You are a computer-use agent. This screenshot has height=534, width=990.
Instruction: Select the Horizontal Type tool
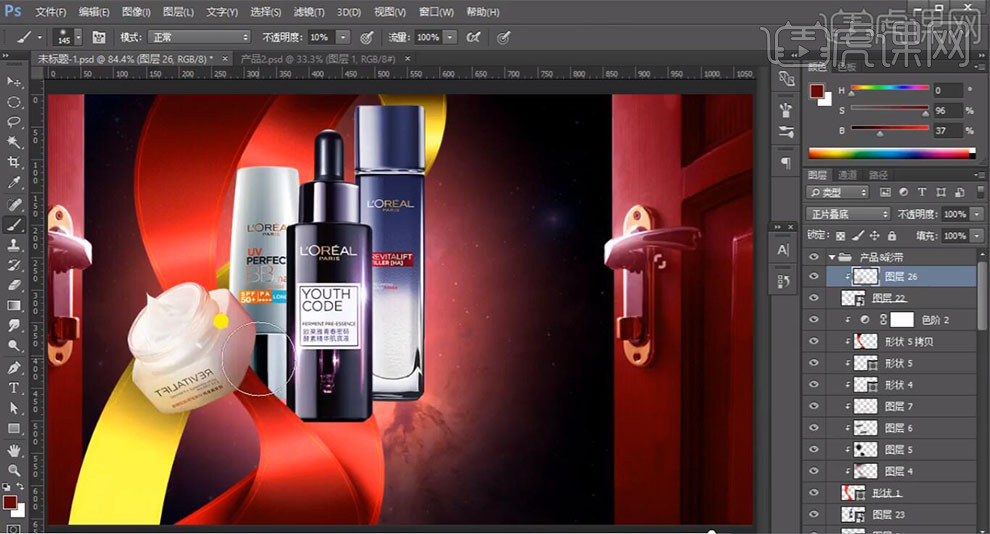pyautogui.click(x=13, y=388)
